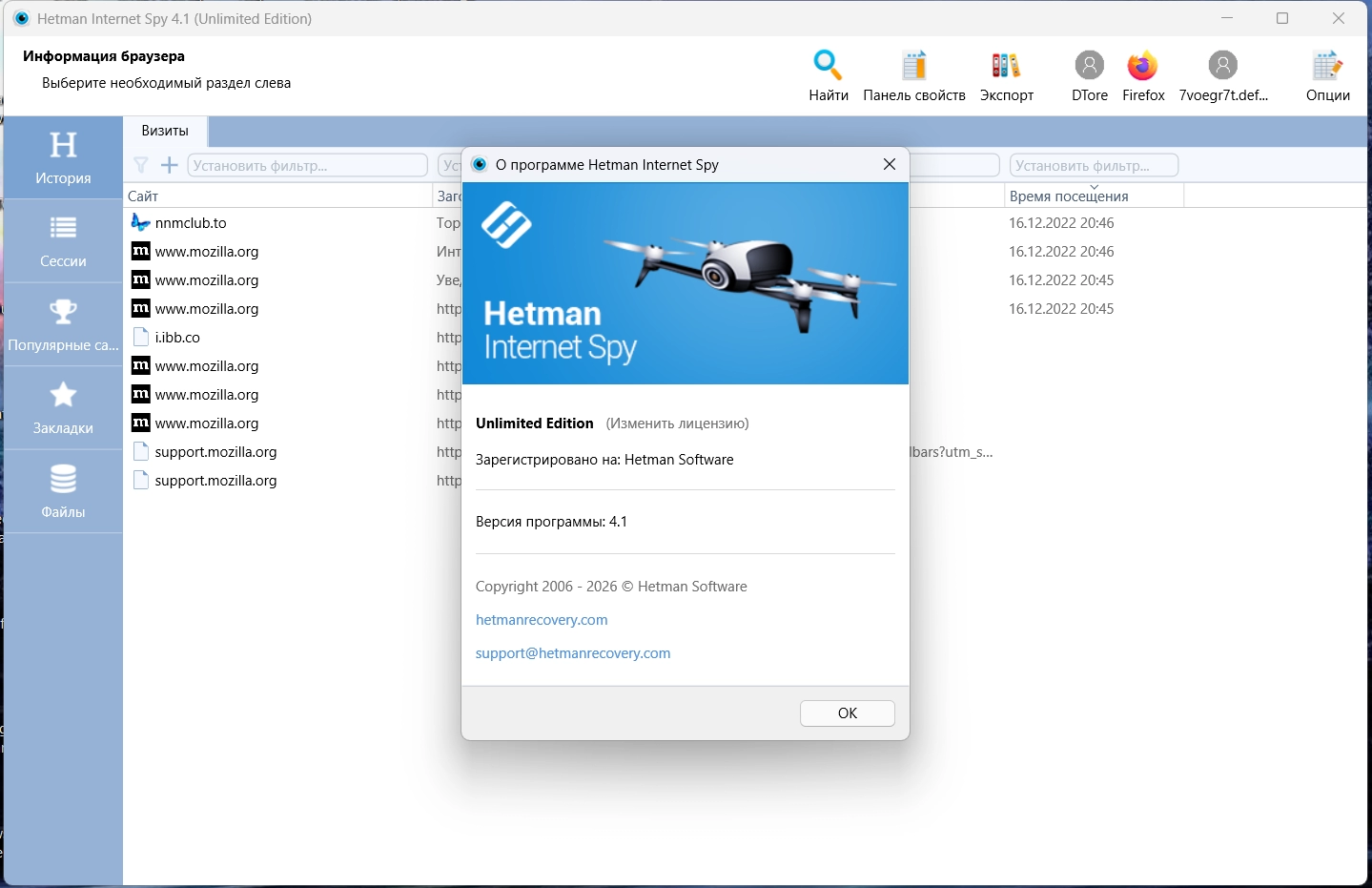This screenshot has height=888, width=1372.
Task: Click the Найти search icon
Action: (828, 65)
